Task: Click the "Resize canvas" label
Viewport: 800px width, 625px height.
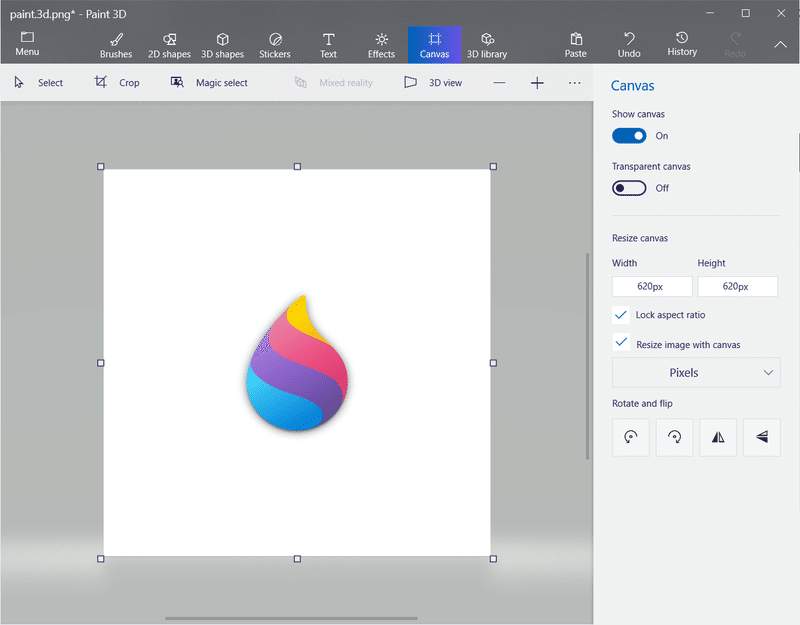Action: [x=640, y=238]
